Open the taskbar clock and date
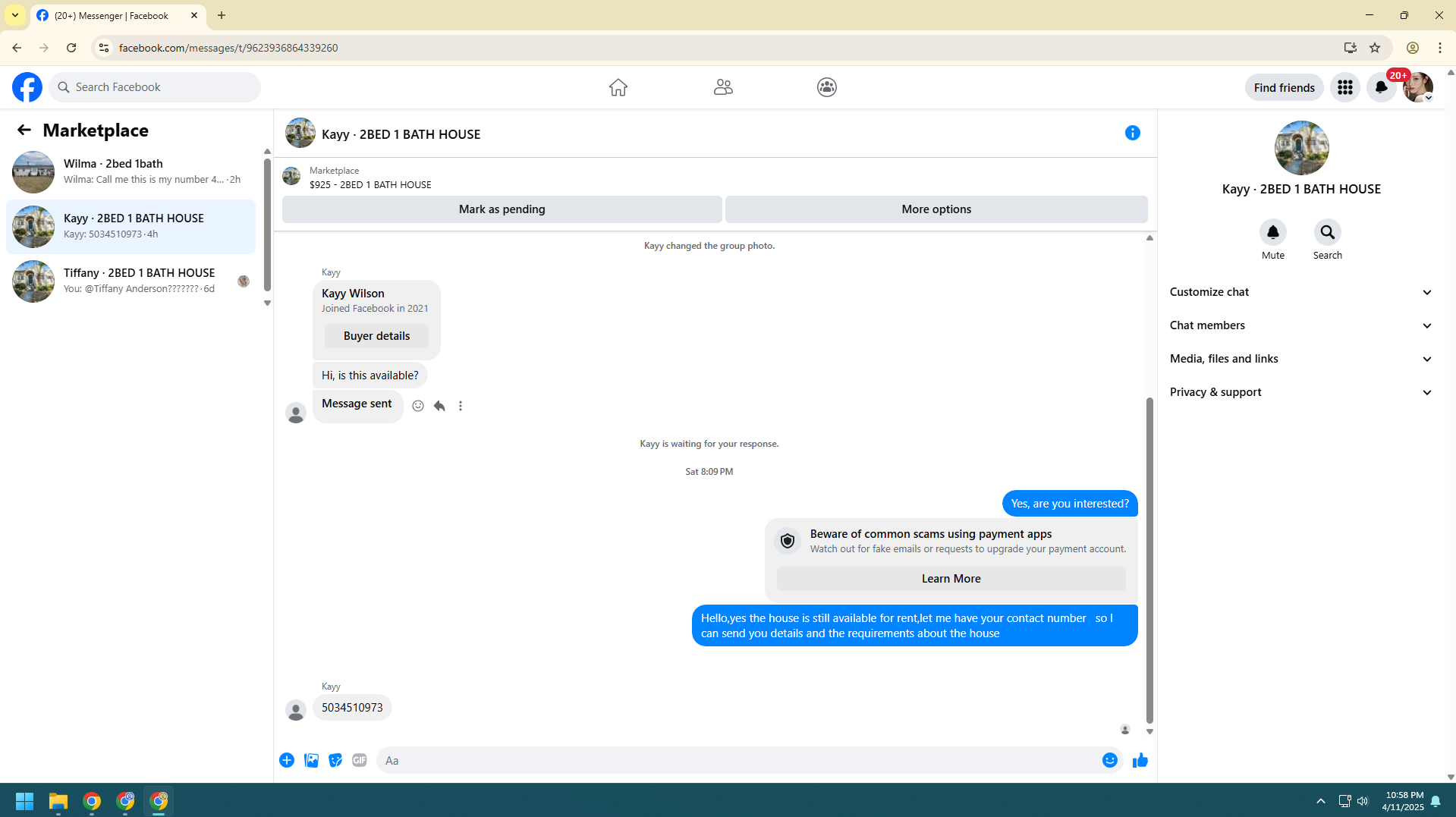The width and height of the screenshot is (1456, 817). click(x=1403, y=801)
